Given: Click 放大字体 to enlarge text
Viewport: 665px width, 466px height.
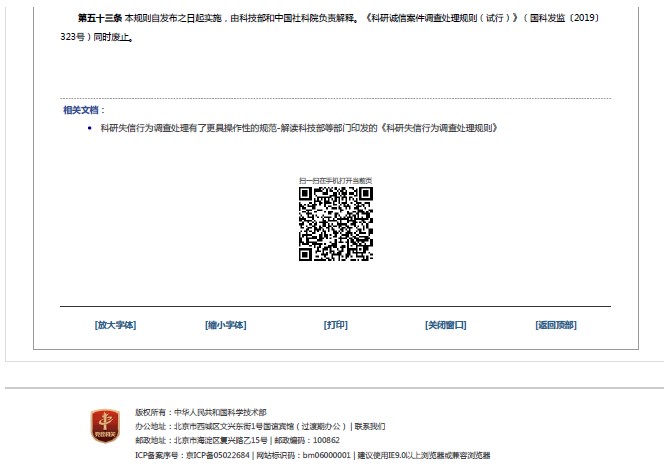Looking at the screenshot, I should tap(115, 325).
